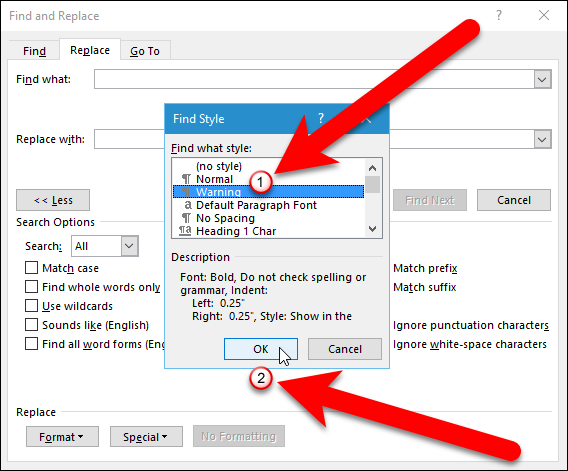Tick the Find whole words only checkbox
This screenshot has width=568, height=471.
(x=32, y=287)
